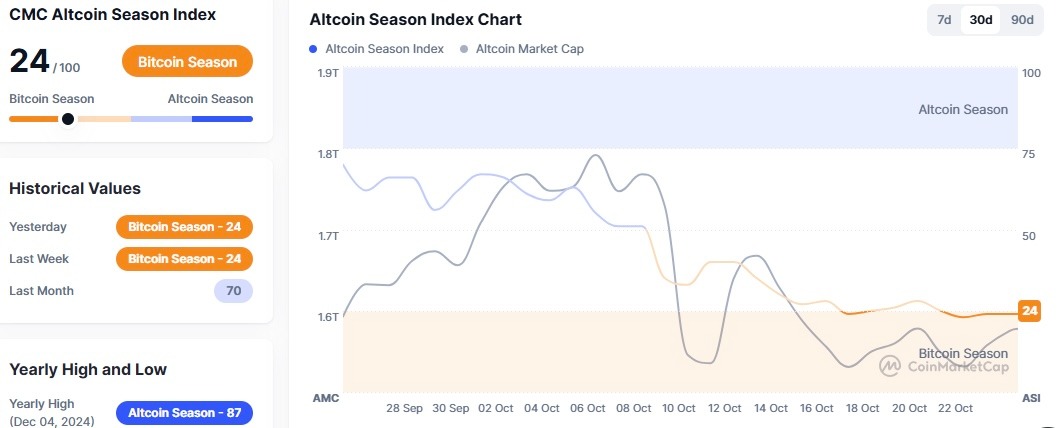
Task: Click the CoinMarketCap watermark logo icon
Action: point(890,367)
